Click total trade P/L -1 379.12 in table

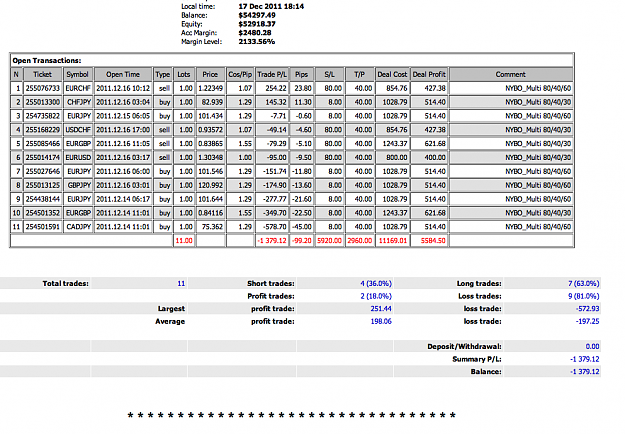[272, 241]
